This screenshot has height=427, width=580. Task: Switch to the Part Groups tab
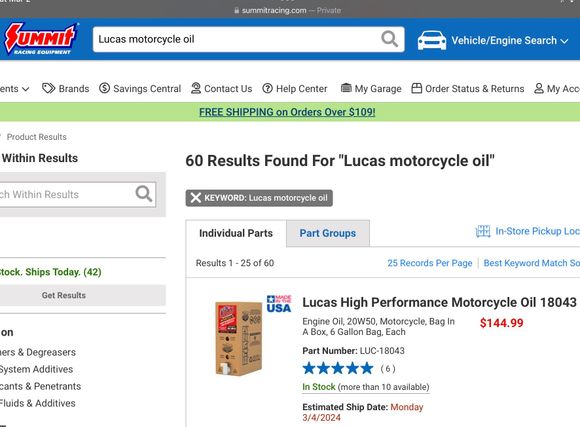[328, 233]
